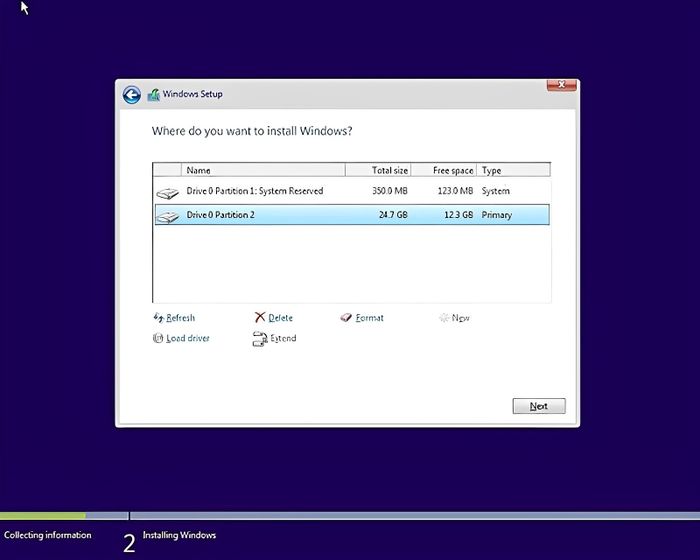Click the Collecting information progress bar
700x560 pixels.
coord(64,516)
